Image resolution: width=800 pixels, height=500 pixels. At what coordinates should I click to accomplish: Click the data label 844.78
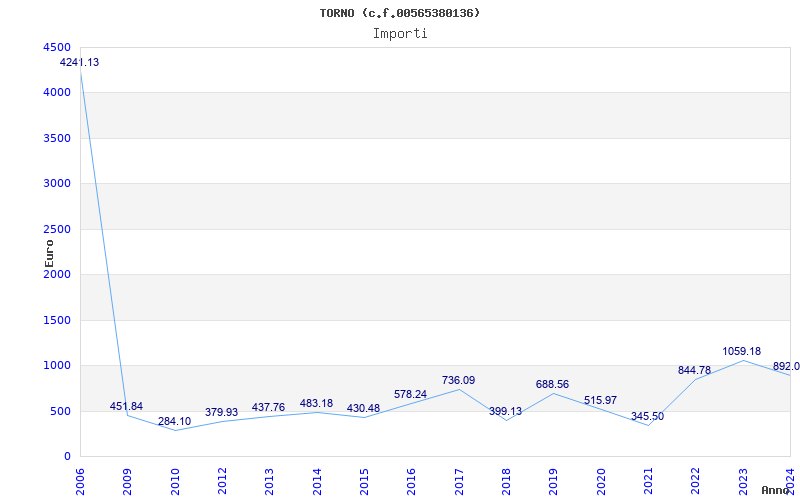click(694, 370)
